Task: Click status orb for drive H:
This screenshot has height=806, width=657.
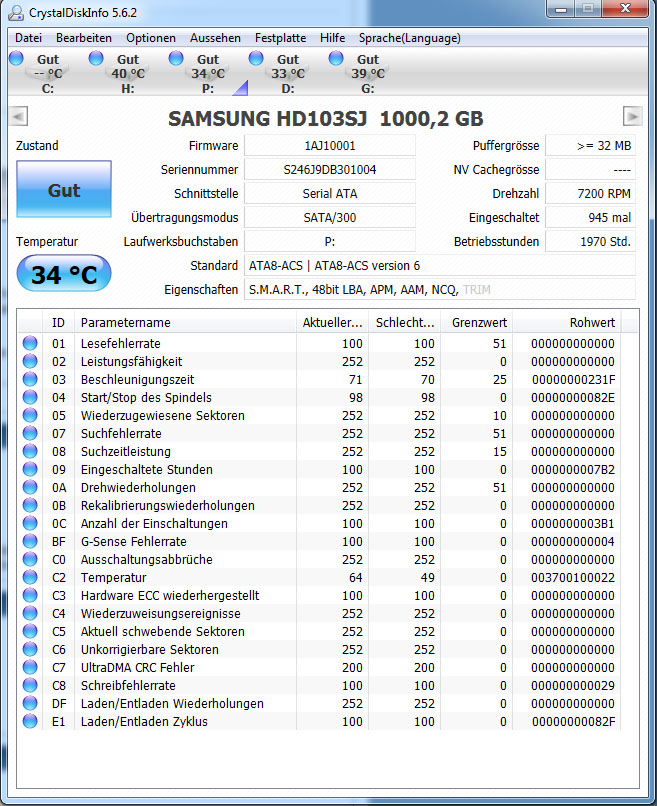Action: [x=96, y=58]
